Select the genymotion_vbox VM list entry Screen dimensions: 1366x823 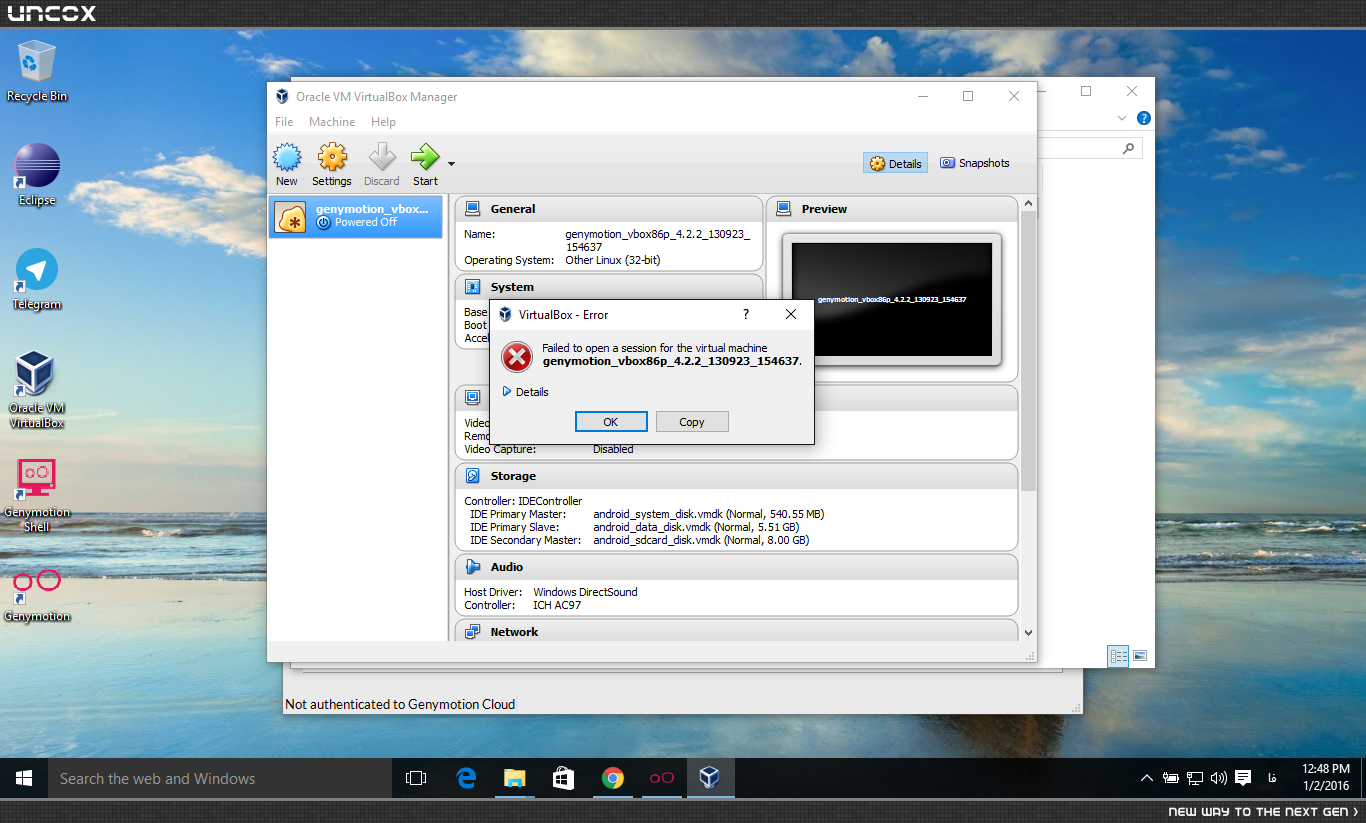pyautogui.click(x=356, y=216)
